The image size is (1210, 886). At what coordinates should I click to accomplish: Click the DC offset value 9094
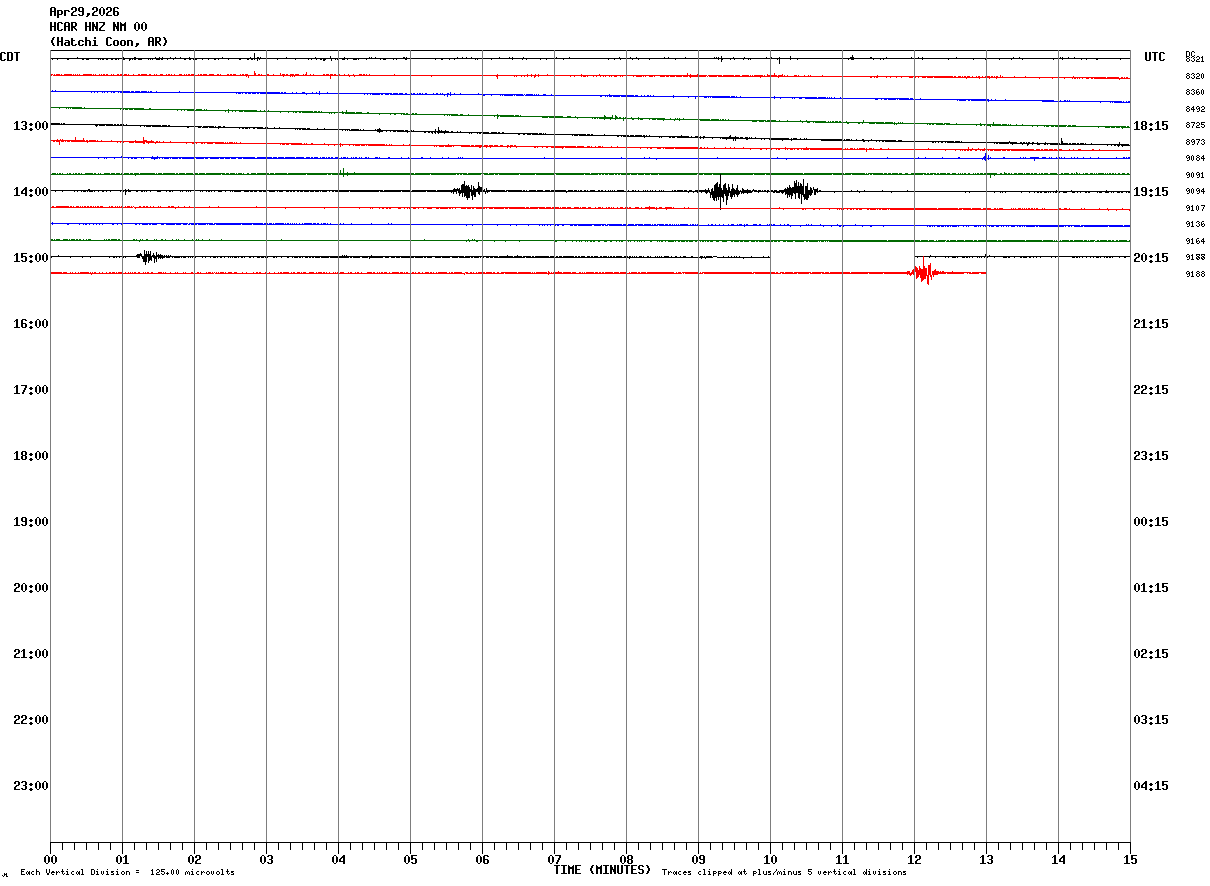tap(1195, 191)
